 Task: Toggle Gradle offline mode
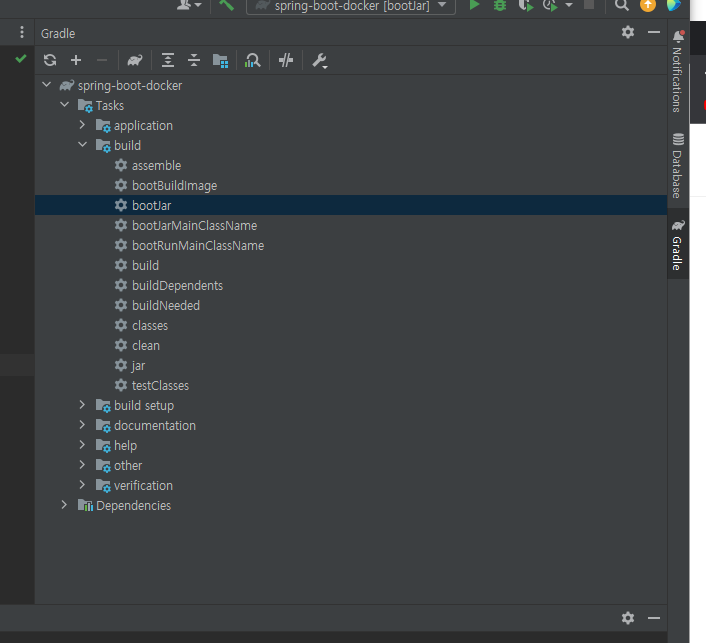[x=286, y=60]
